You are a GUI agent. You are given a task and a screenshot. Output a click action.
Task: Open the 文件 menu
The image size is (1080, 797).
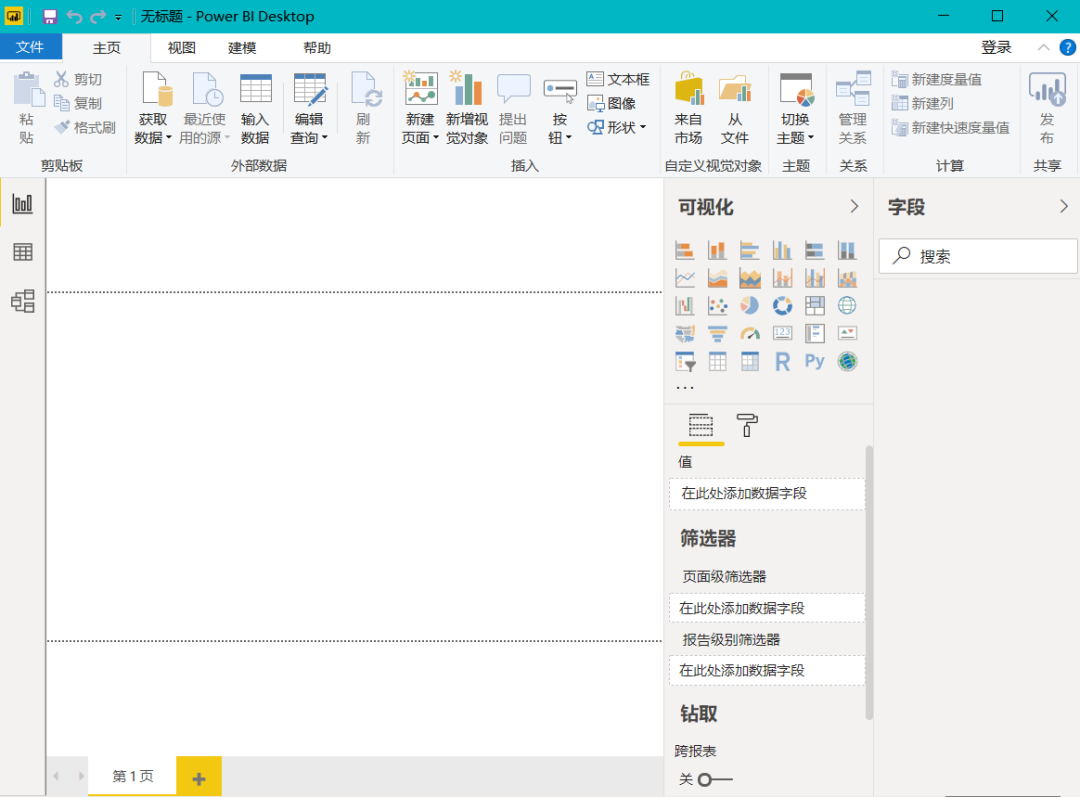(x=30, y=47)
